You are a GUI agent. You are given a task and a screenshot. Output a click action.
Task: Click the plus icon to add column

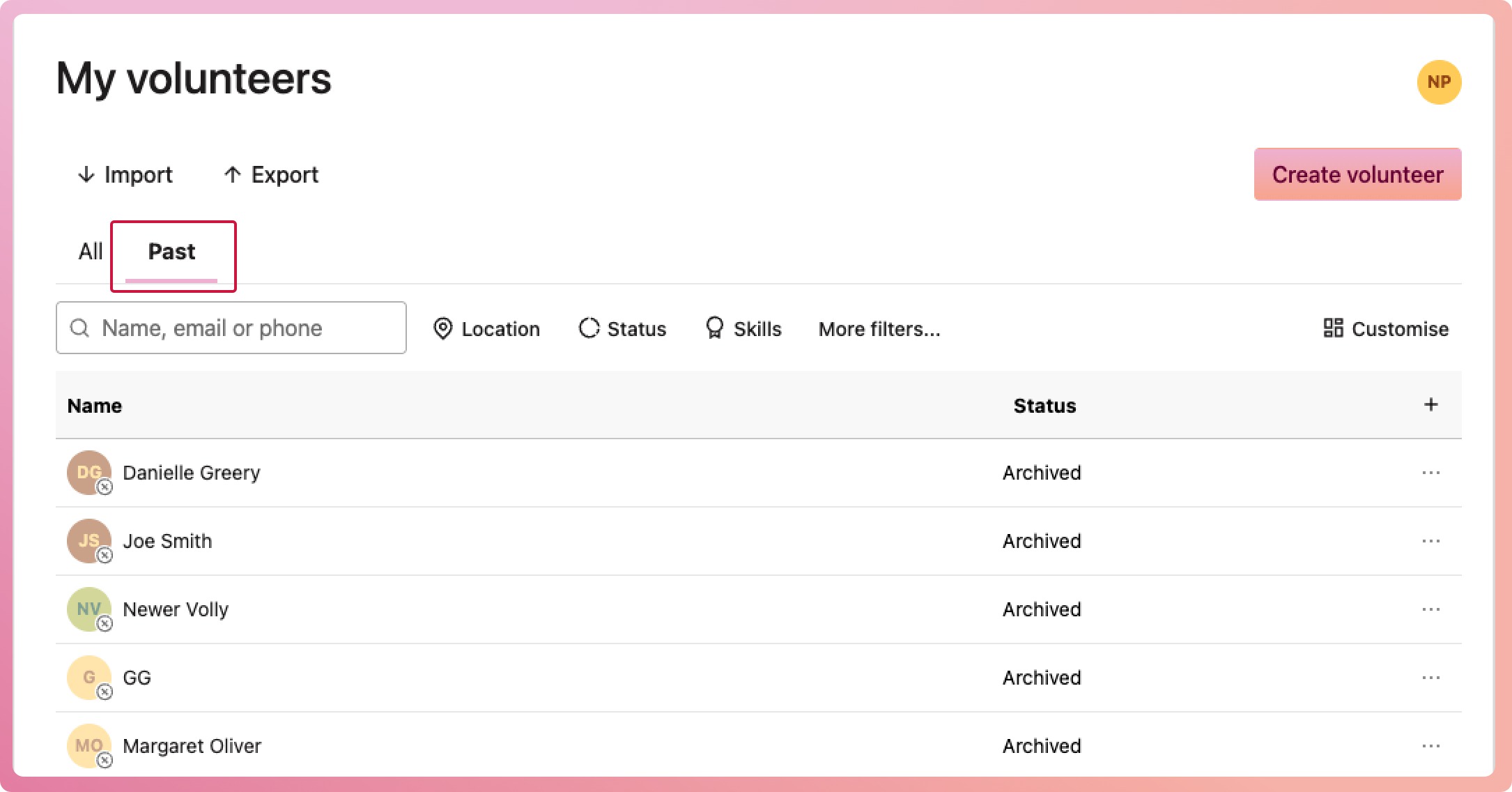tap(1430, 404)
